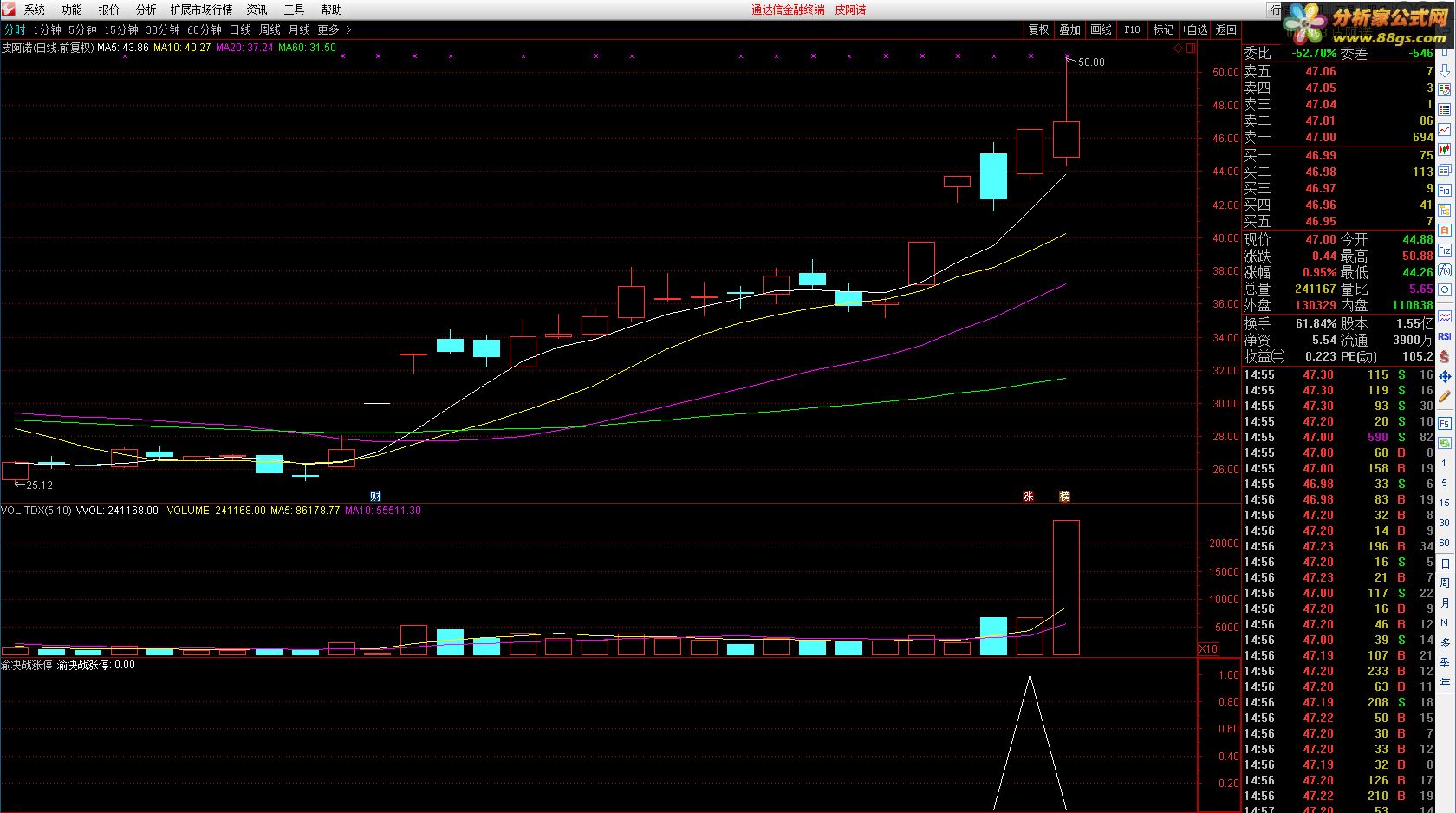The width and height of the screenshot is (1456, 813).
Task: Select the 5-minute period in sidebar
Action: click(x=1444, y=483)
